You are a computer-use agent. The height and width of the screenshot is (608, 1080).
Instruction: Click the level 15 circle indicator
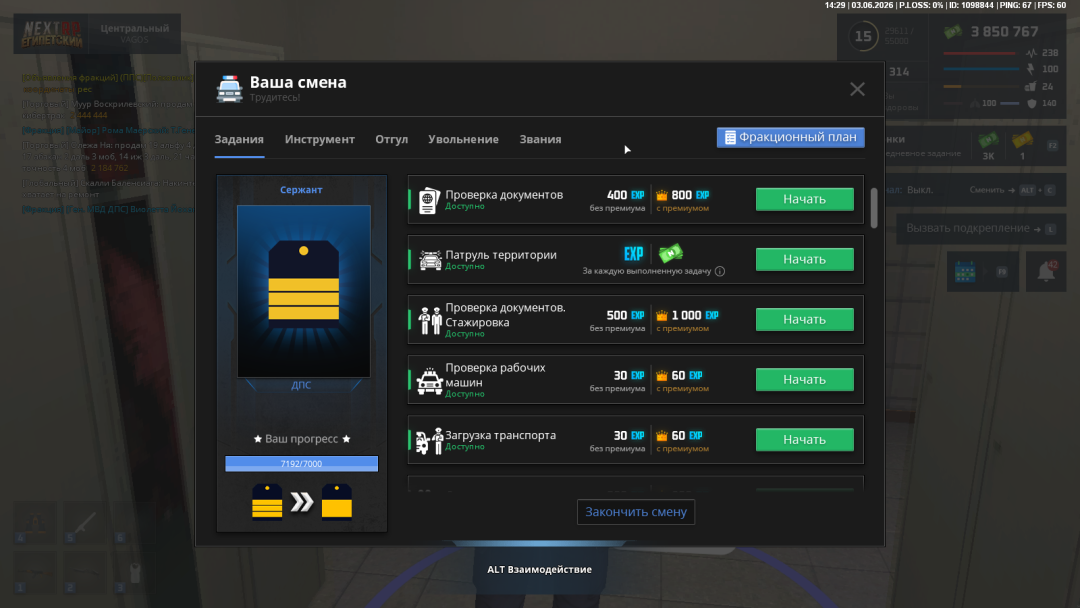863,36
